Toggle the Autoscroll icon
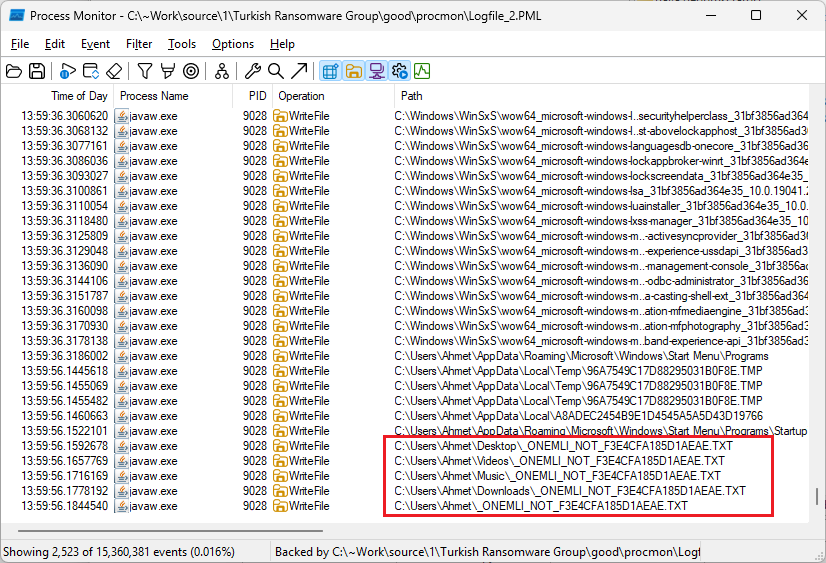 pos(91,71)
